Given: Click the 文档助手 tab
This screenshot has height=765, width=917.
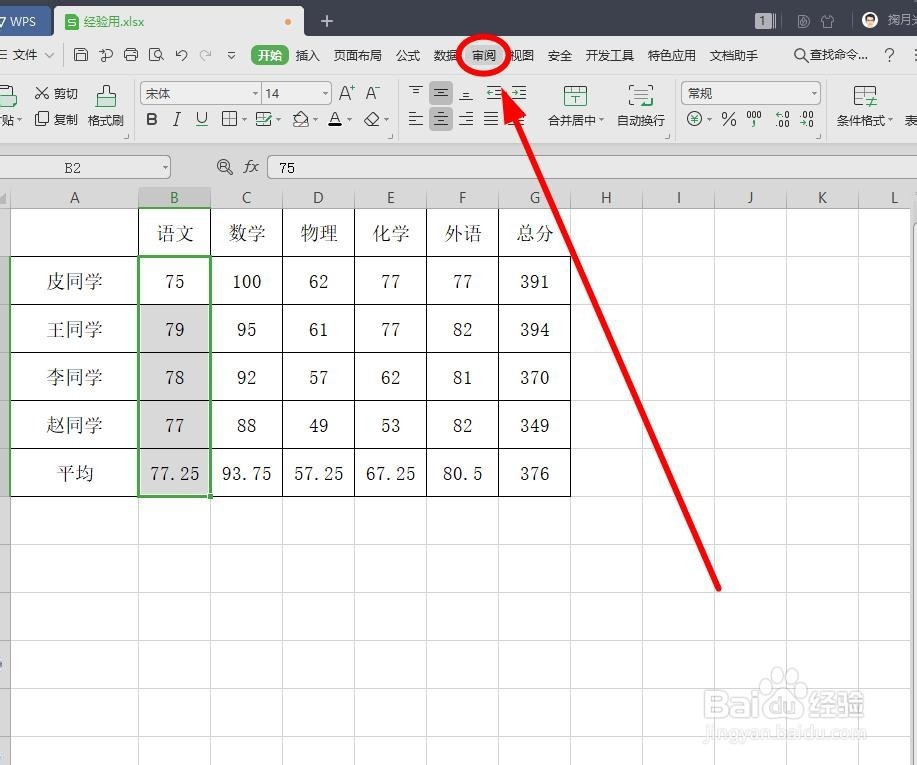Looking at the screenshot, I should pyautogui.click(x=733, y=56).
